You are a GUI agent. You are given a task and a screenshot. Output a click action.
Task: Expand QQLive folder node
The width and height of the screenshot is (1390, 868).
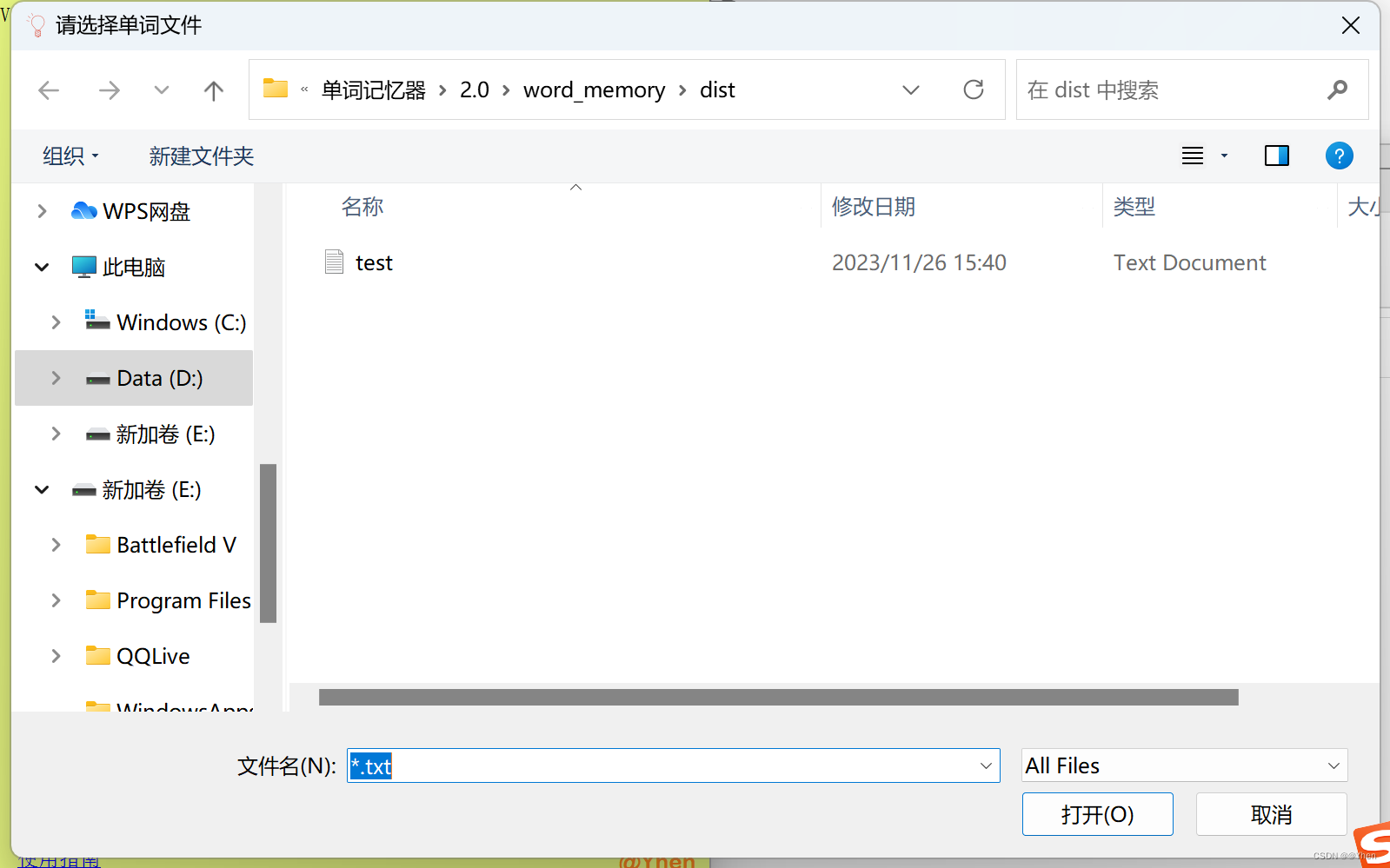pos(56,656)
